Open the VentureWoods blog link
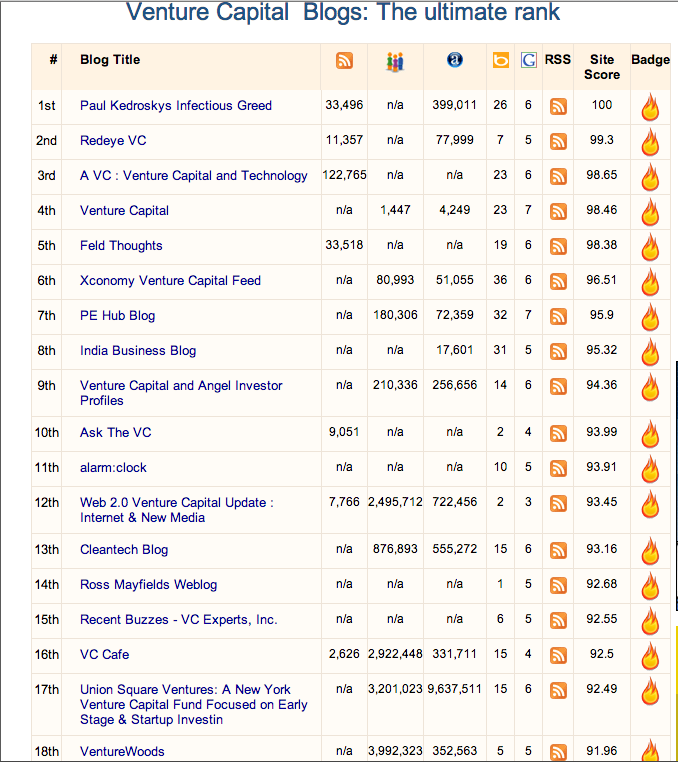The height and width of the screenshot is (762, 678). 122,751
